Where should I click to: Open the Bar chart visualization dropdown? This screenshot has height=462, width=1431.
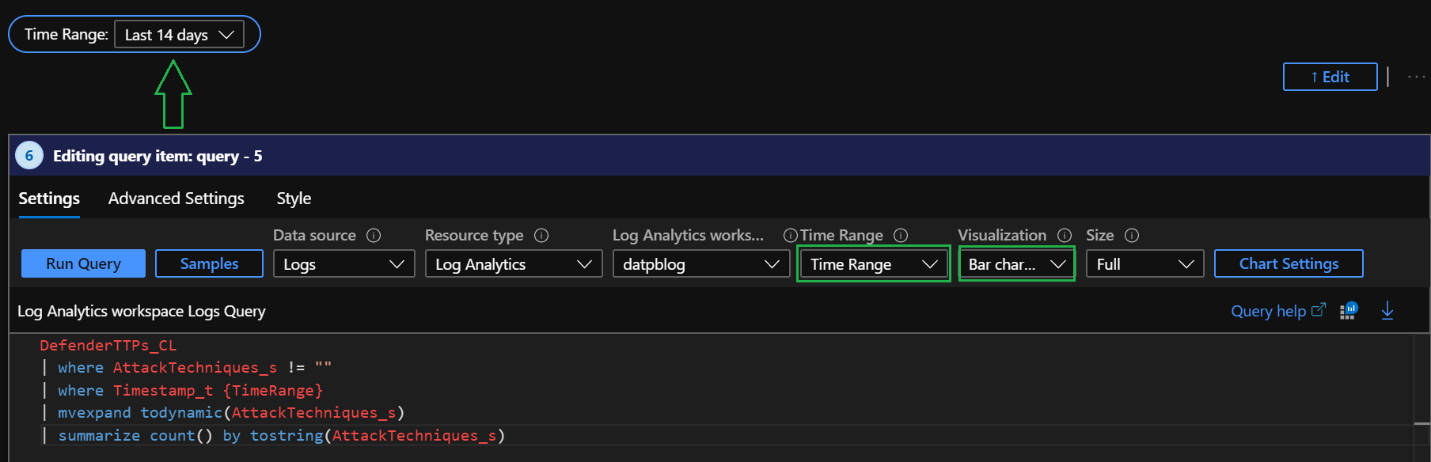[x=1016, y=265]
